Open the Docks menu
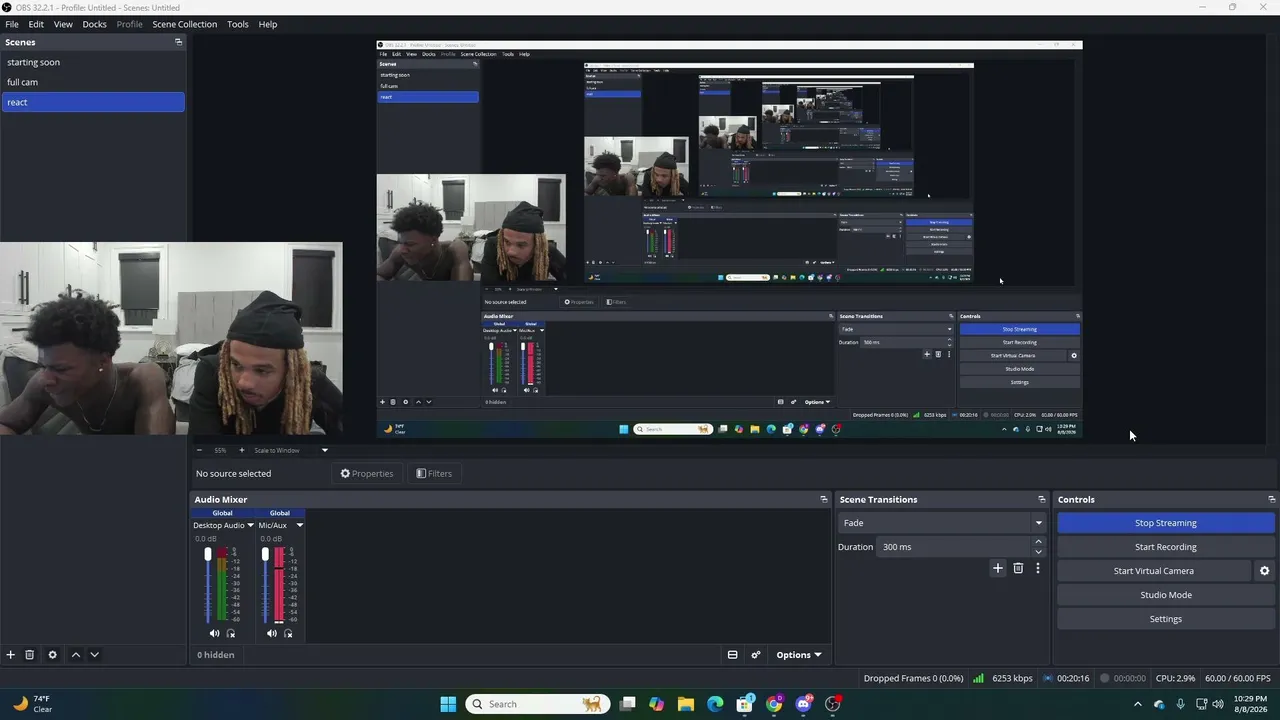Image resolution: width=1280 pixels, height=720 pixels. (x=94, y=24)
